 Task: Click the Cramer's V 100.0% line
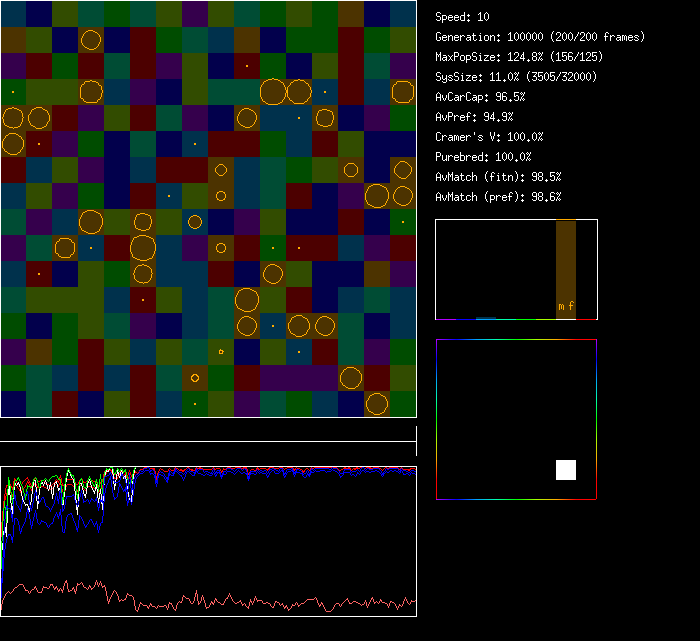[x=489, y=137]
